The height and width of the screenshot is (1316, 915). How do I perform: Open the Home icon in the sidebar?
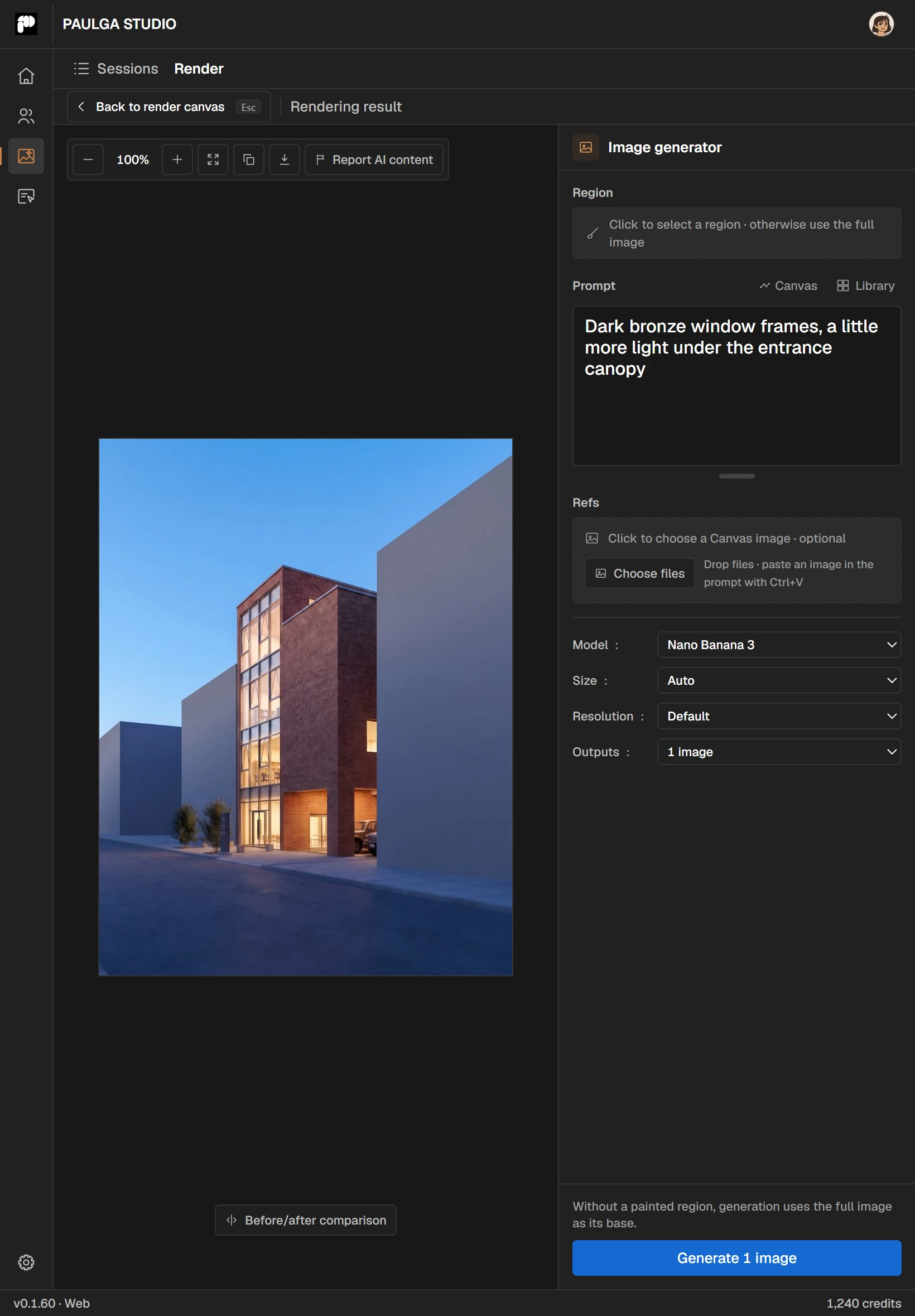point(26,76)
